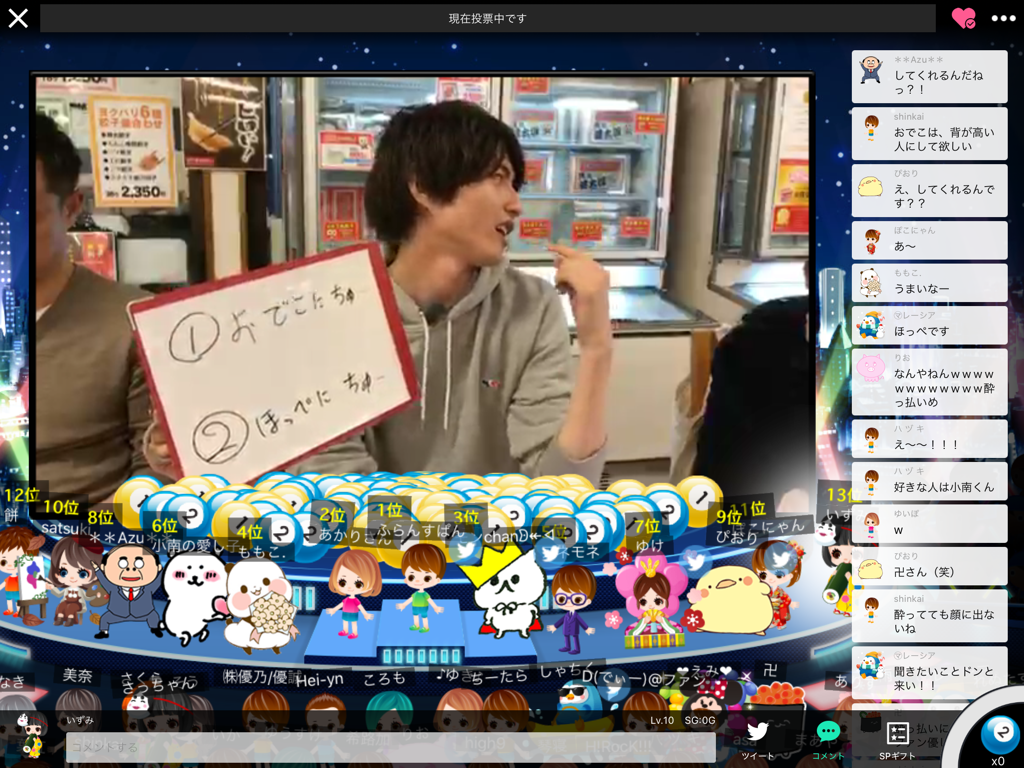The image size is (1024, 768).
Task: Tap the 美奈 audience name label
Action: [x=77, y=675]
